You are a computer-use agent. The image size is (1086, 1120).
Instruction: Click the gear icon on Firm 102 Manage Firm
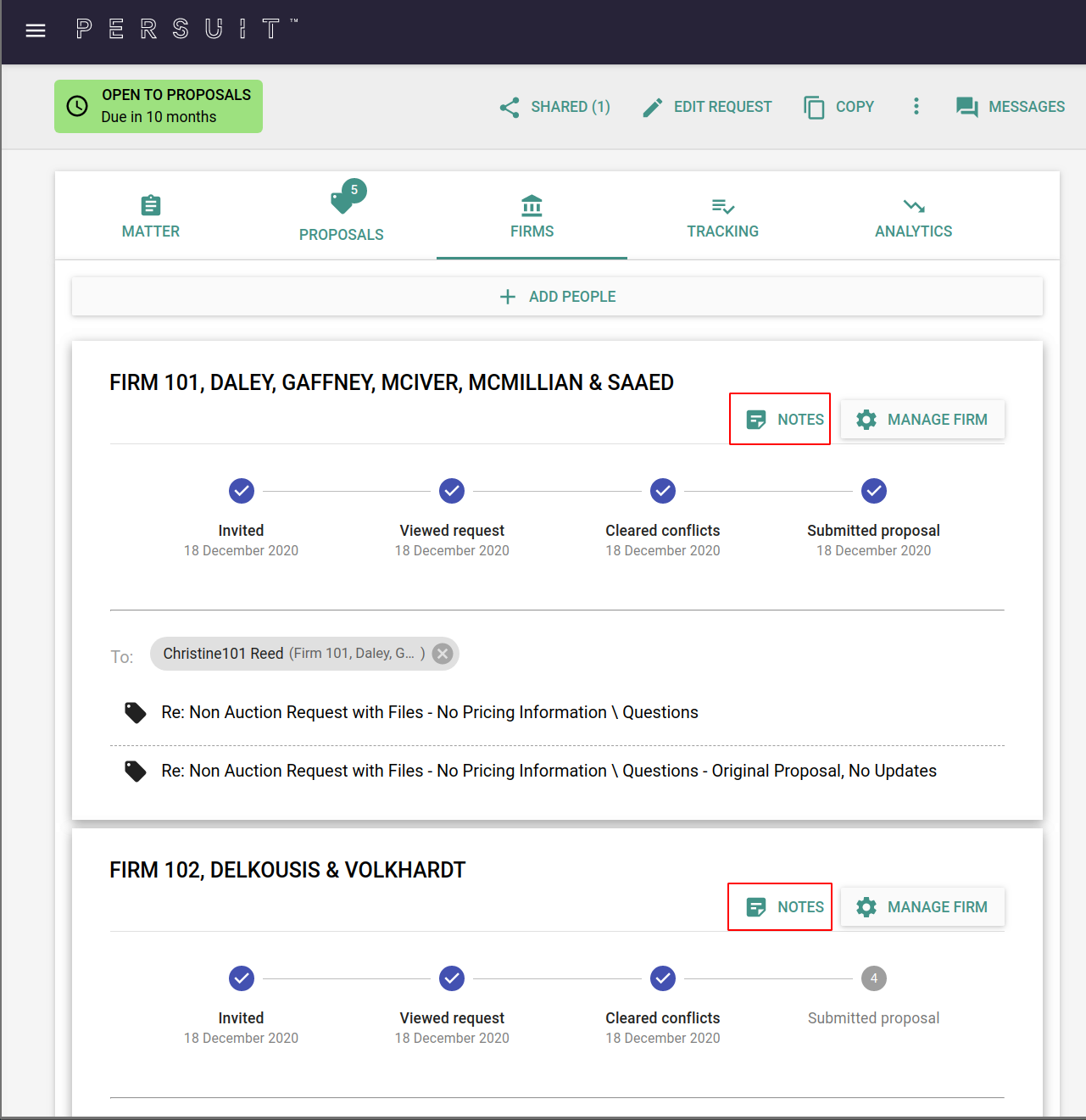(866, 907)
